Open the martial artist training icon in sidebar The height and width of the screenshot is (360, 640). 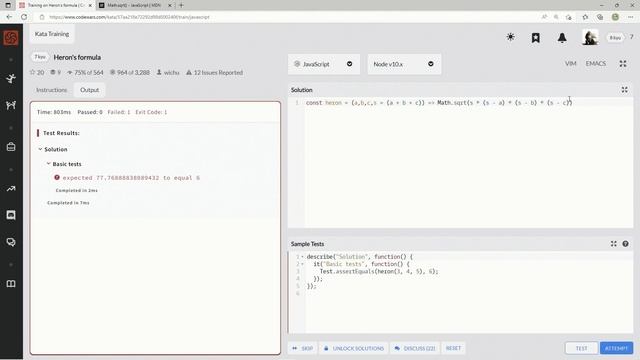(x=11, y=78)
